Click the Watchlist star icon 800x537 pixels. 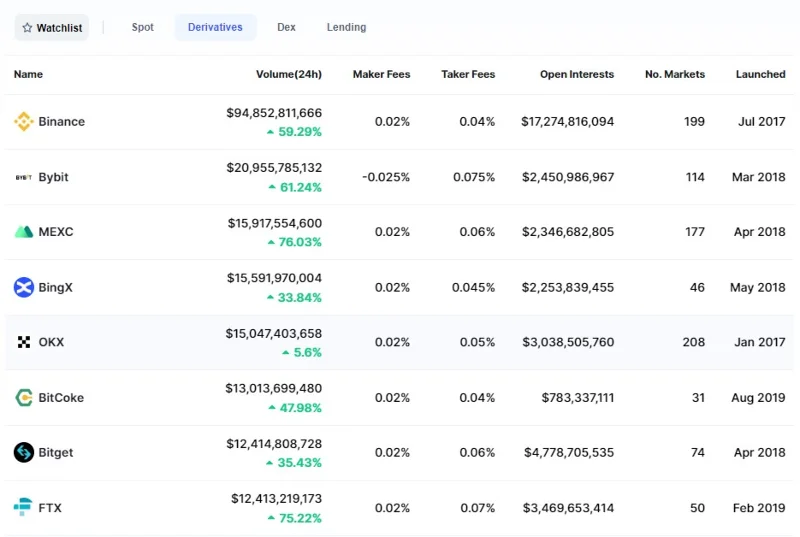point(27,28)
